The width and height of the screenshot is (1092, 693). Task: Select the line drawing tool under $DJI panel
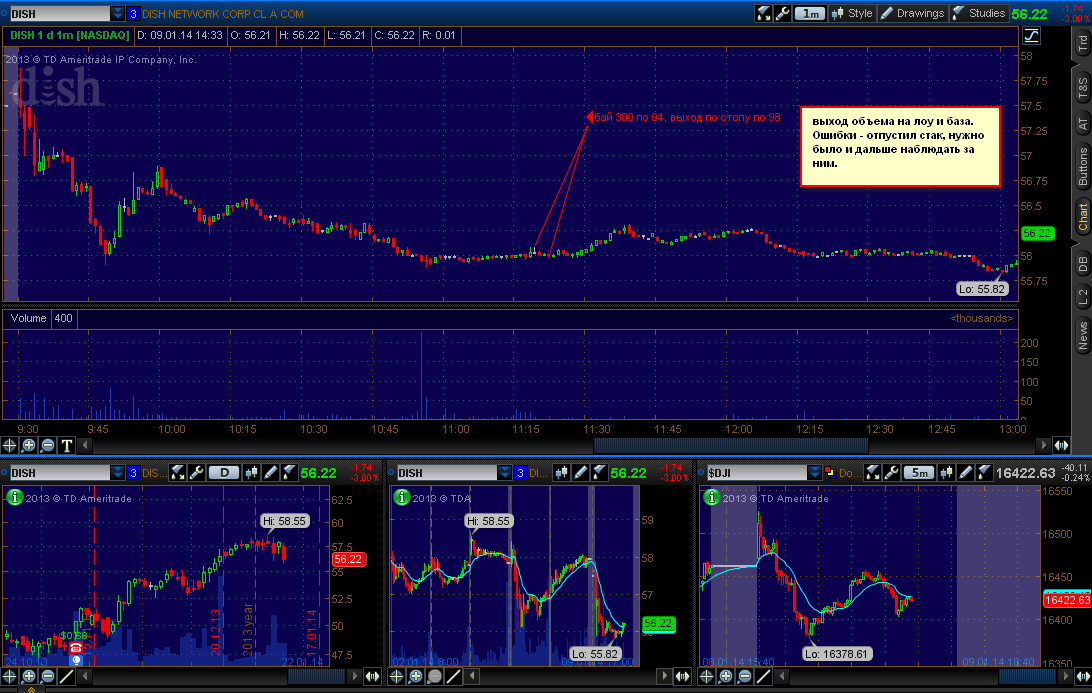tap(764, 676)
